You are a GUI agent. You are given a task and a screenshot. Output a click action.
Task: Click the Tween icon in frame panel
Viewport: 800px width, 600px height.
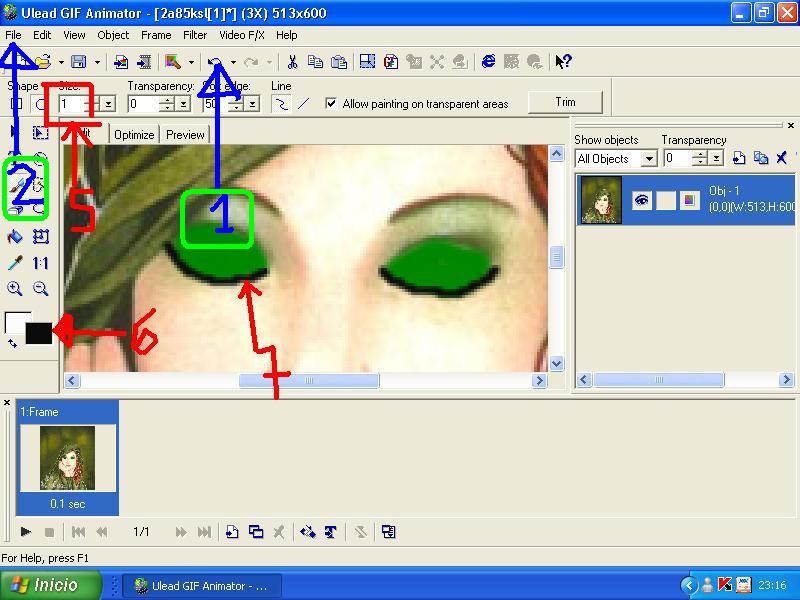tap(308, 532)
